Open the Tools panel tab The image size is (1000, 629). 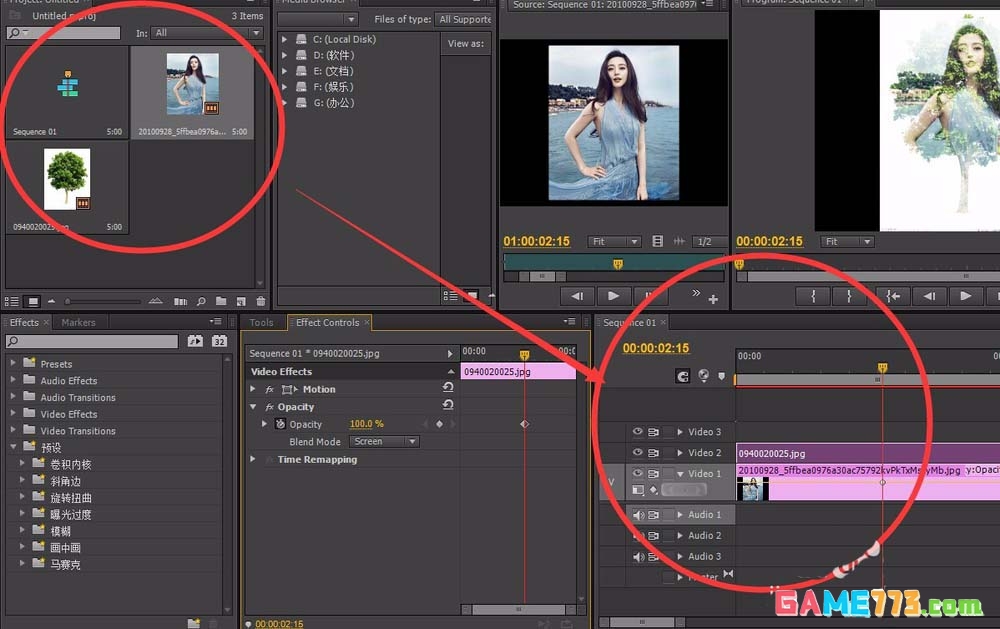tap(262, 322)
